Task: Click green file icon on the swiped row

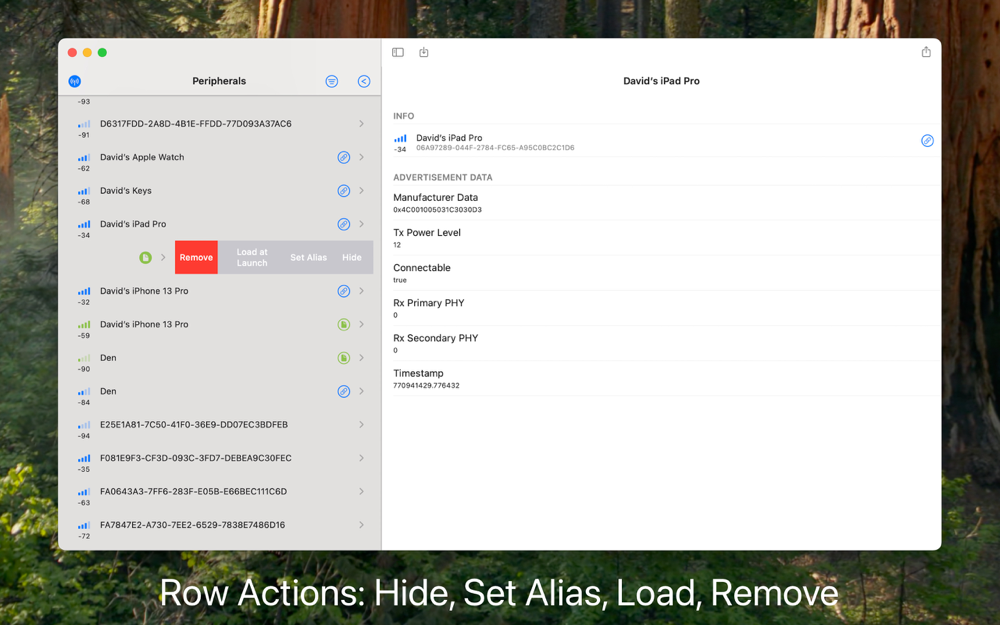Action: [x=145, y=258]
